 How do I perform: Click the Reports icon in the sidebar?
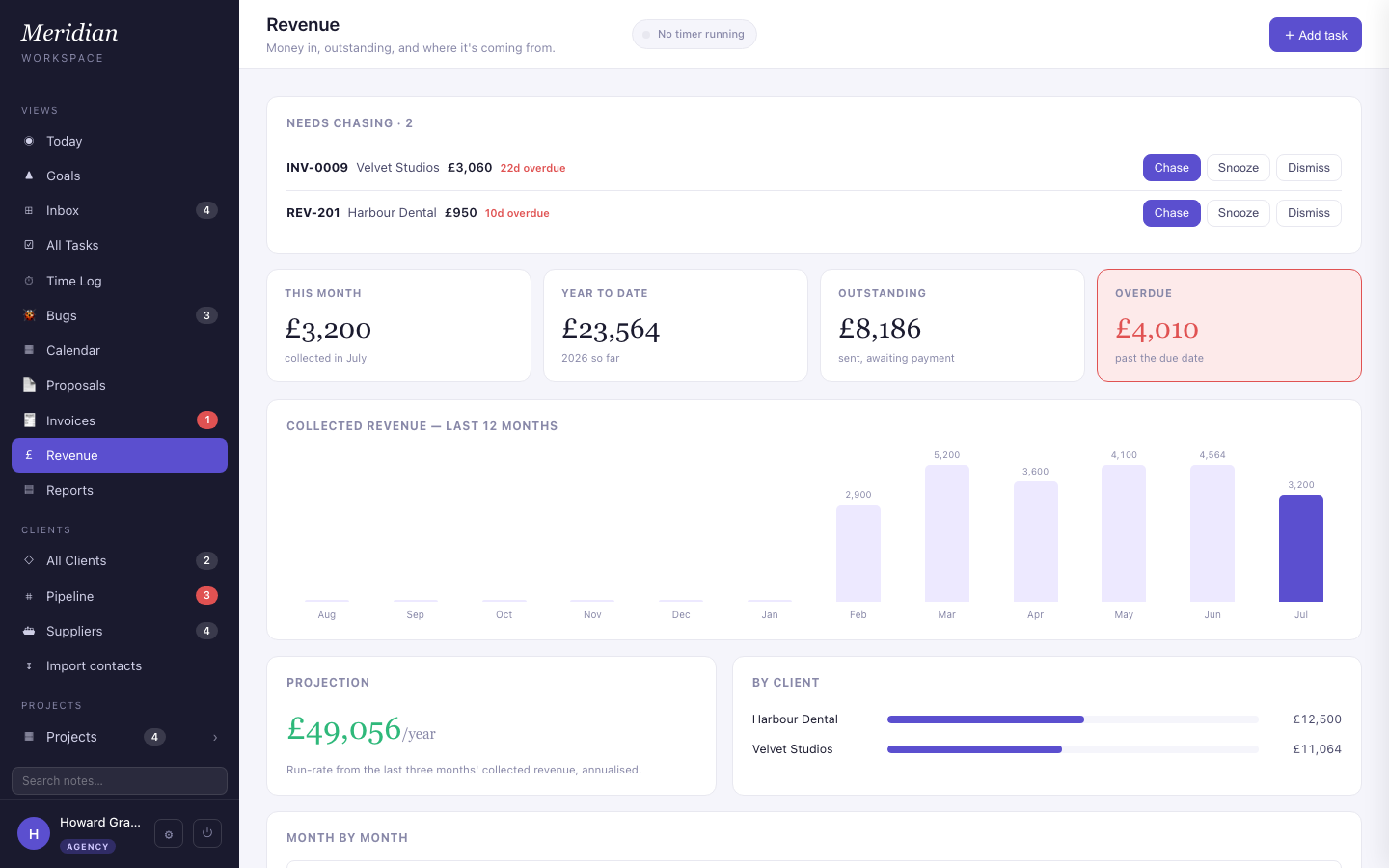(x=29, y=490)
